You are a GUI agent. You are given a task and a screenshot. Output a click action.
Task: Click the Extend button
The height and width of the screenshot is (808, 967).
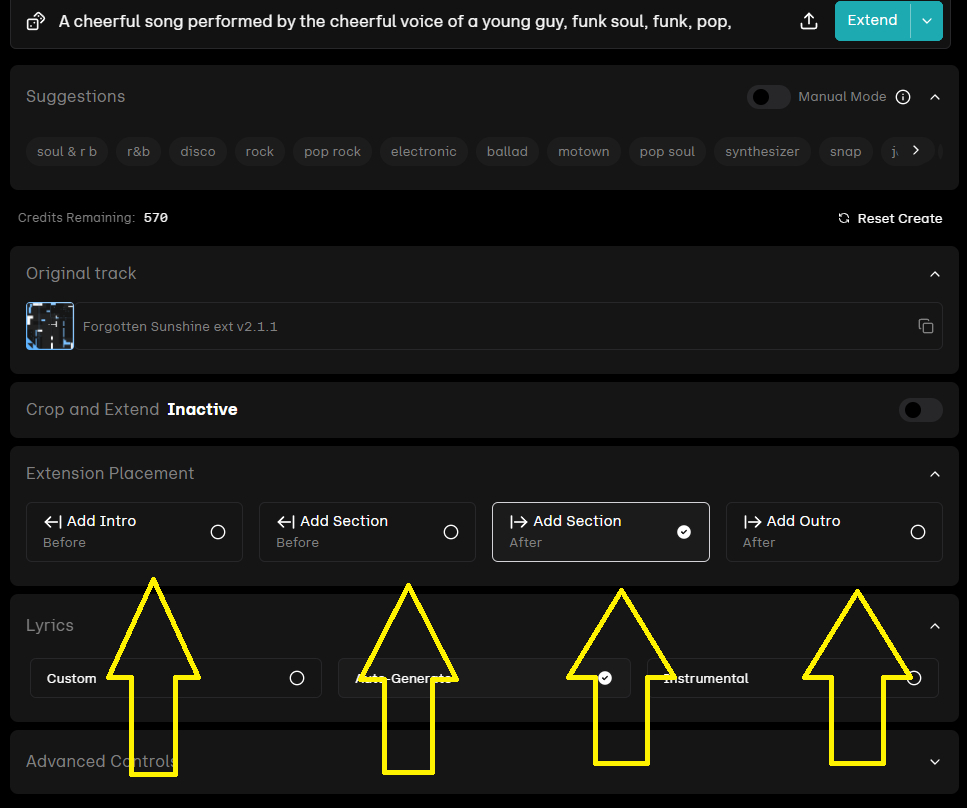coord(872,21)
